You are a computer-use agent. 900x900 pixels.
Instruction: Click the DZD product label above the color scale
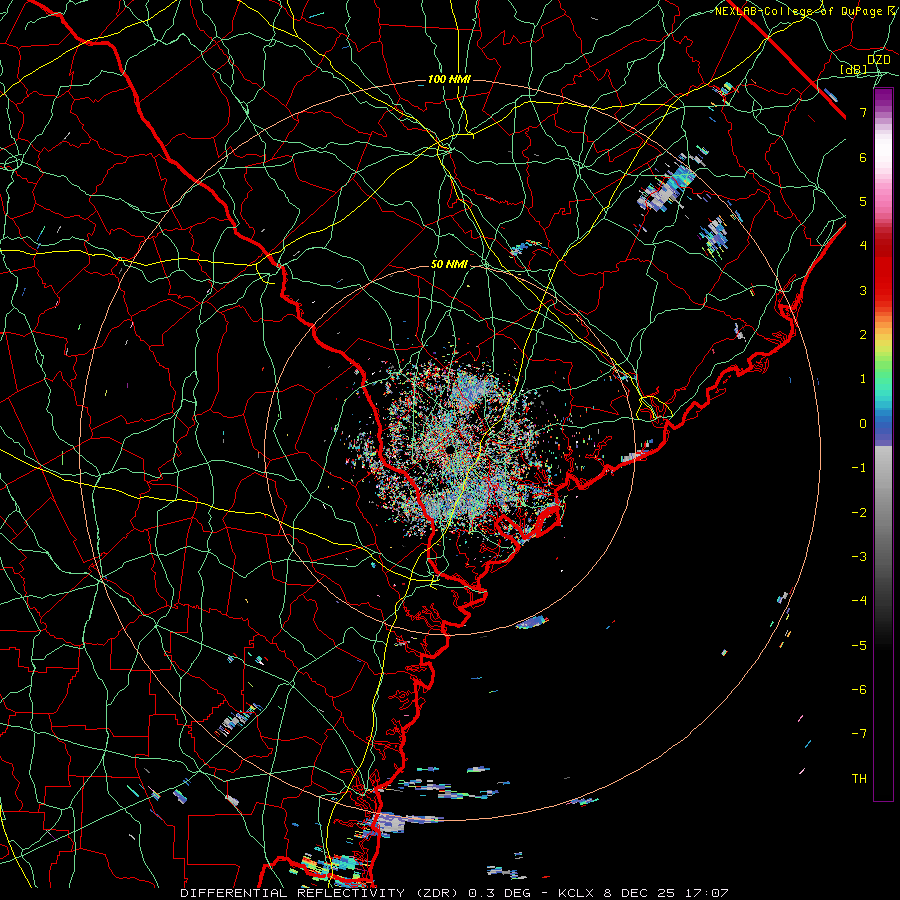pos(879,60)
